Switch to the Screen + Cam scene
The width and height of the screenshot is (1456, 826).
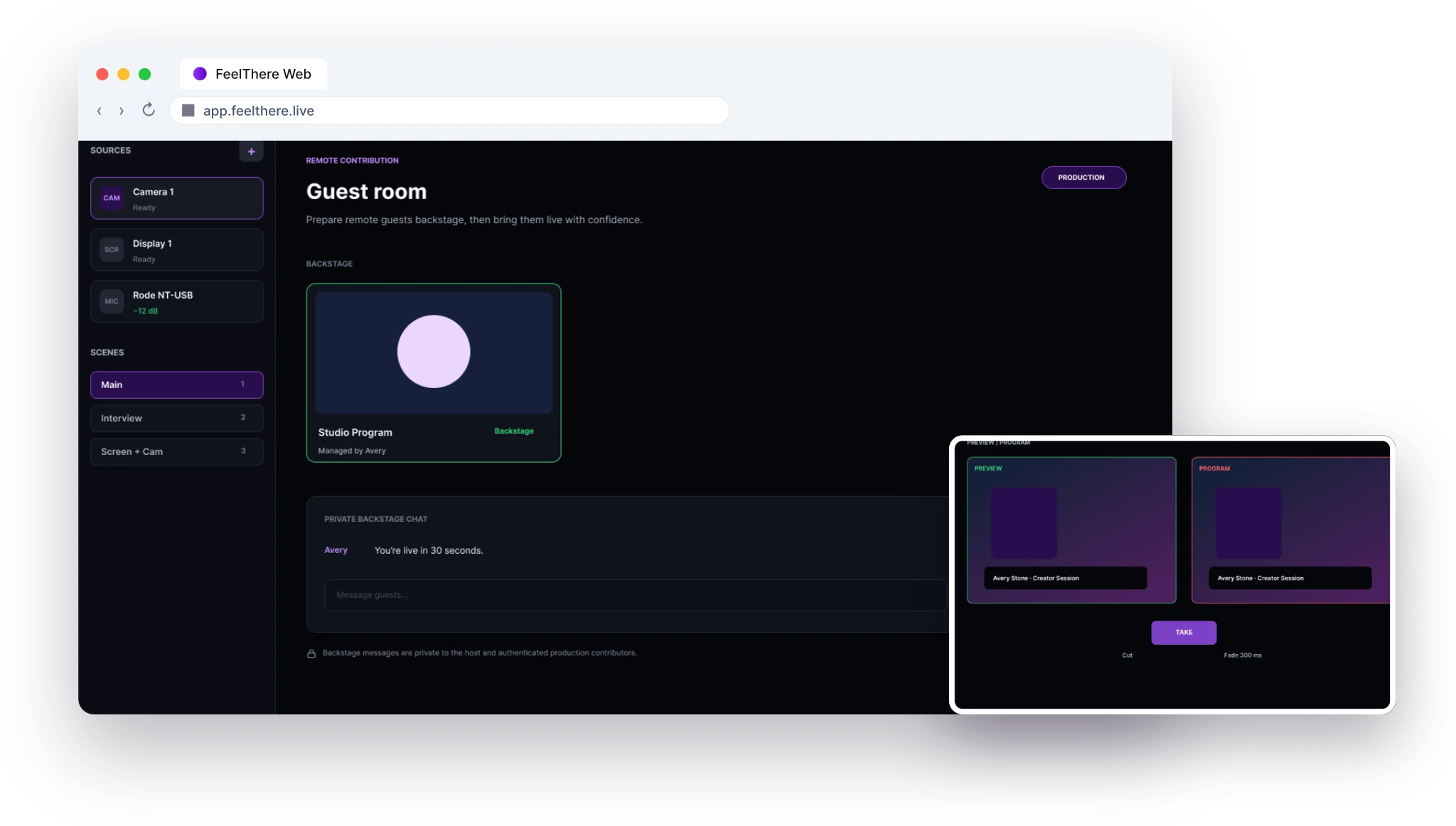[x=177, y=451]
